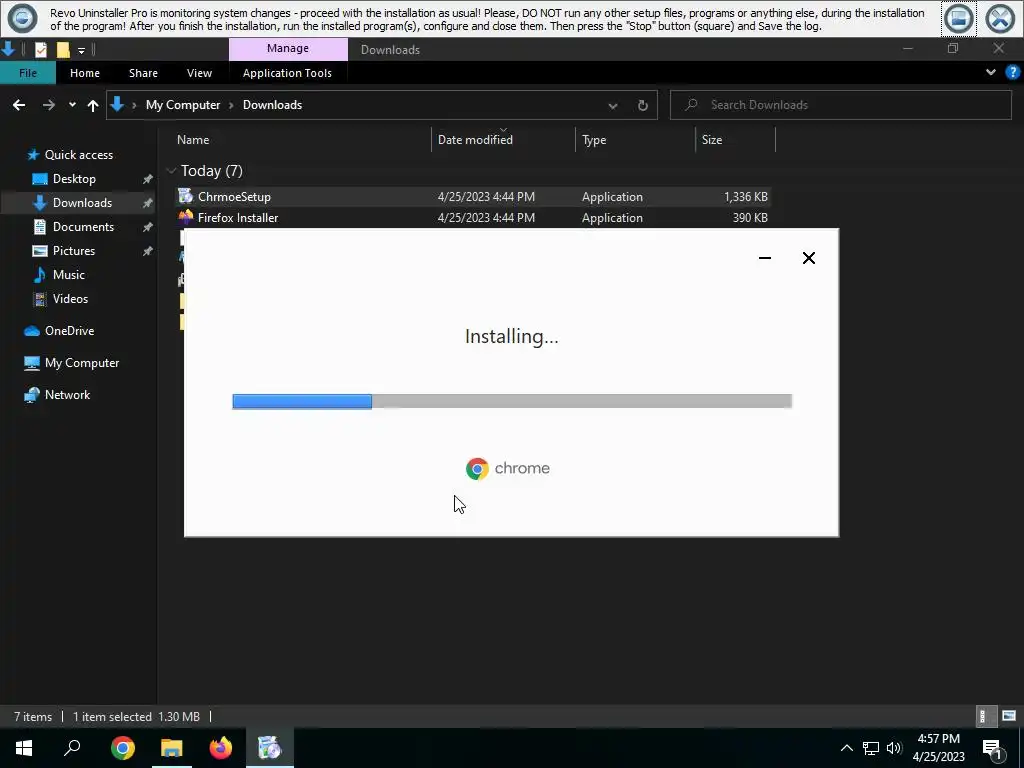This screenshot has height=768, width=1024.
Task: Sort by Size column header
Action: coord(712,140)
